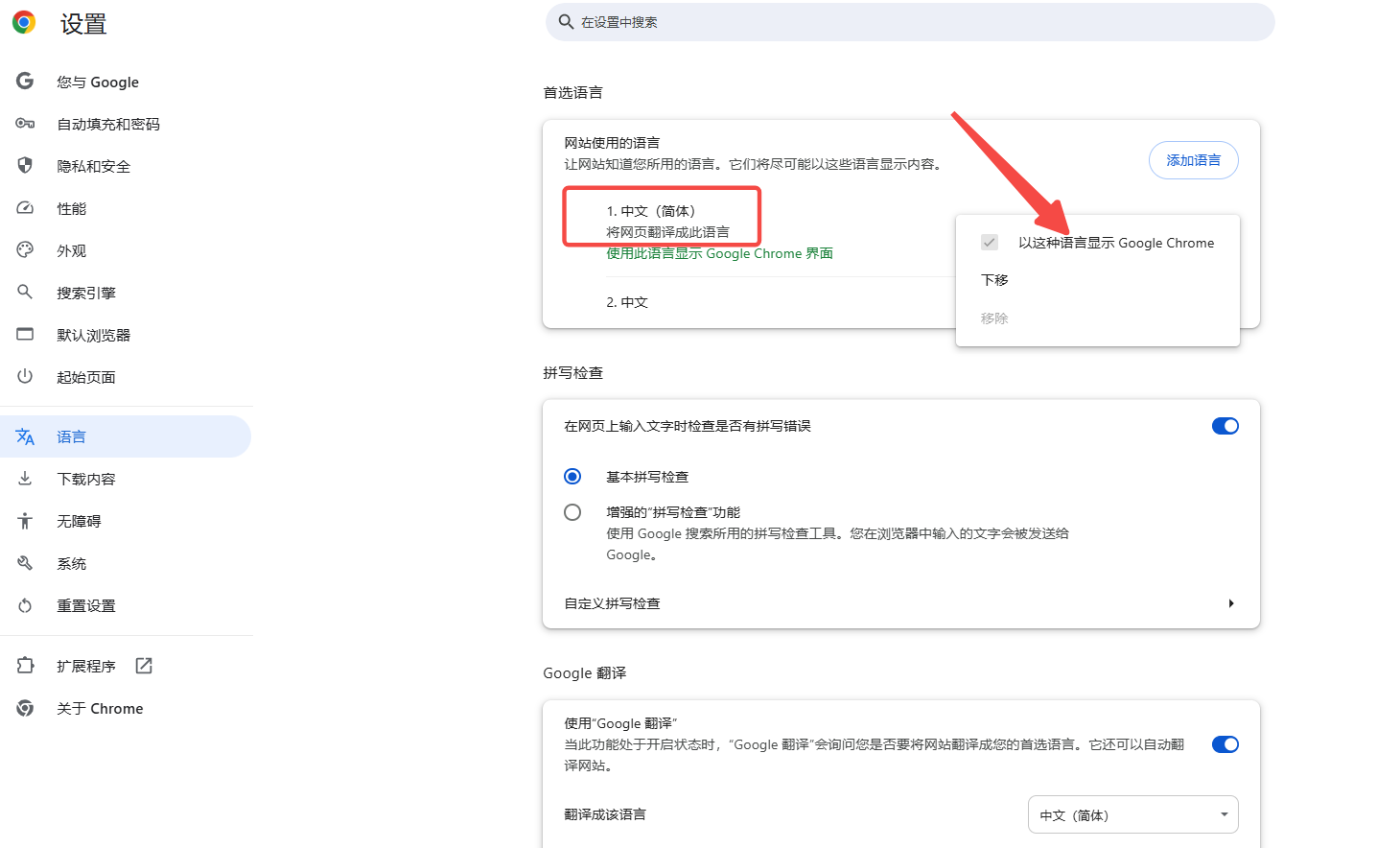Click the browser window icon for 默认浏览器
The image size is (1400, 848).
pos(25,334)
